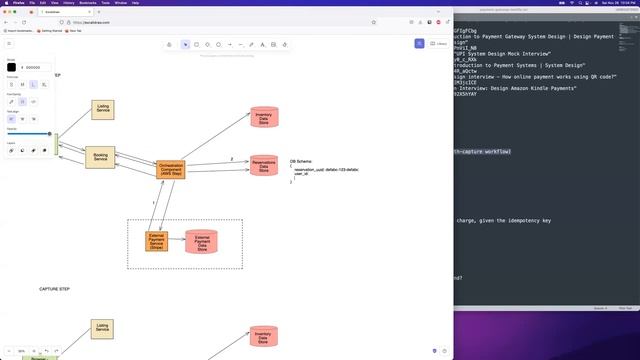The image size is (640, 360).
Task: Set font size to Large
Action: (33, 84)
